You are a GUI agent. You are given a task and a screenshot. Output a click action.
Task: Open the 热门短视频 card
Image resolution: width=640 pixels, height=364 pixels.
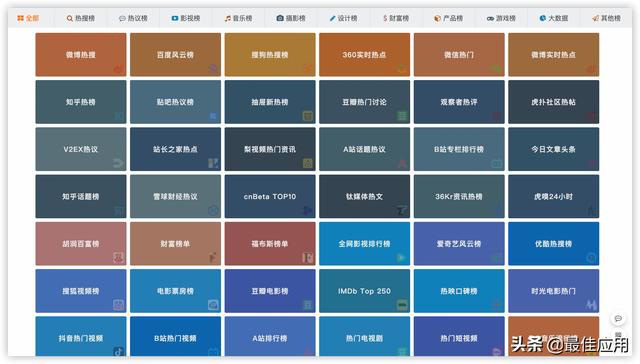click(x=459, y=337)
